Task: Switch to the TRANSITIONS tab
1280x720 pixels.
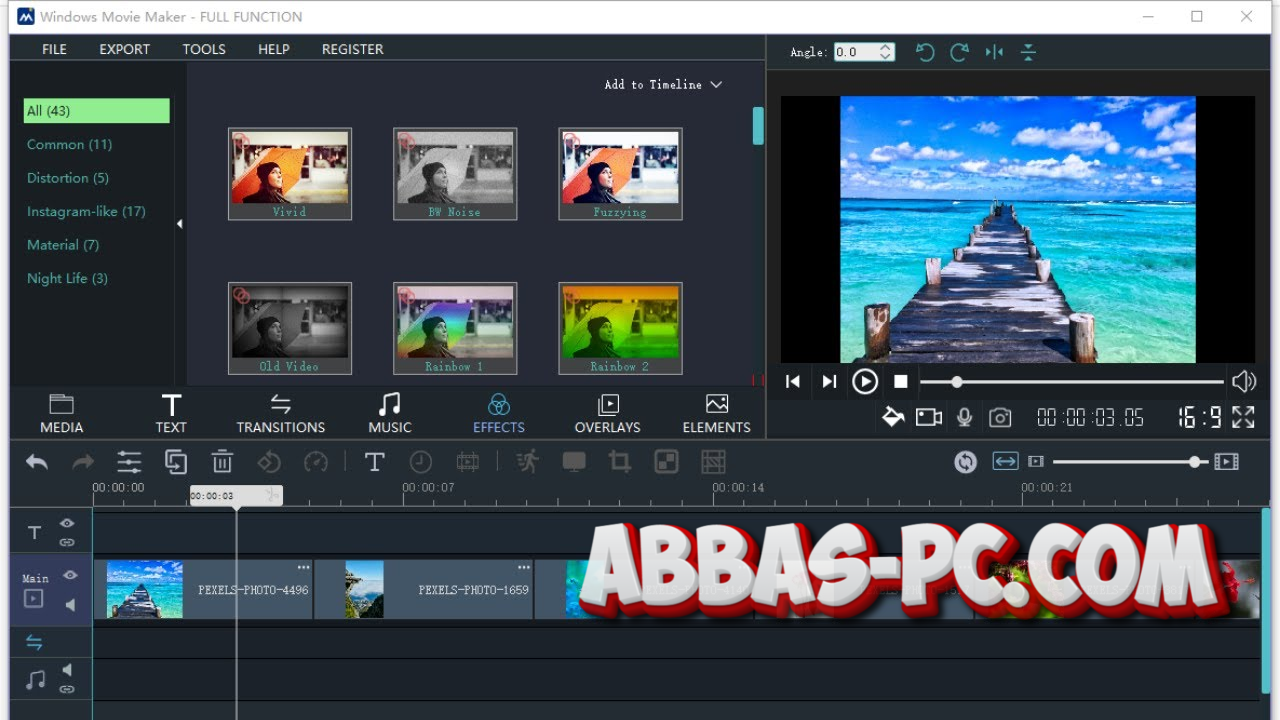Action: 280,413
